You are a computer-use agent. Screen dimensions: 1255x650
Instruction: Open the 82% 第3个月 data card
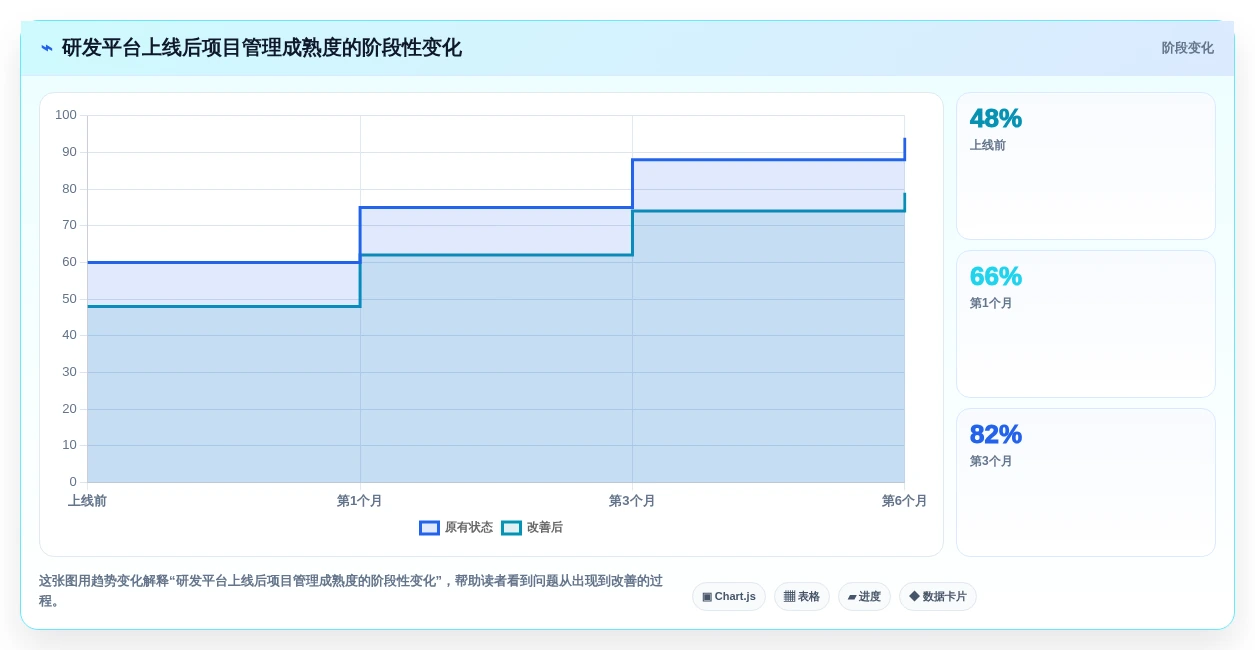(1086, 482)
